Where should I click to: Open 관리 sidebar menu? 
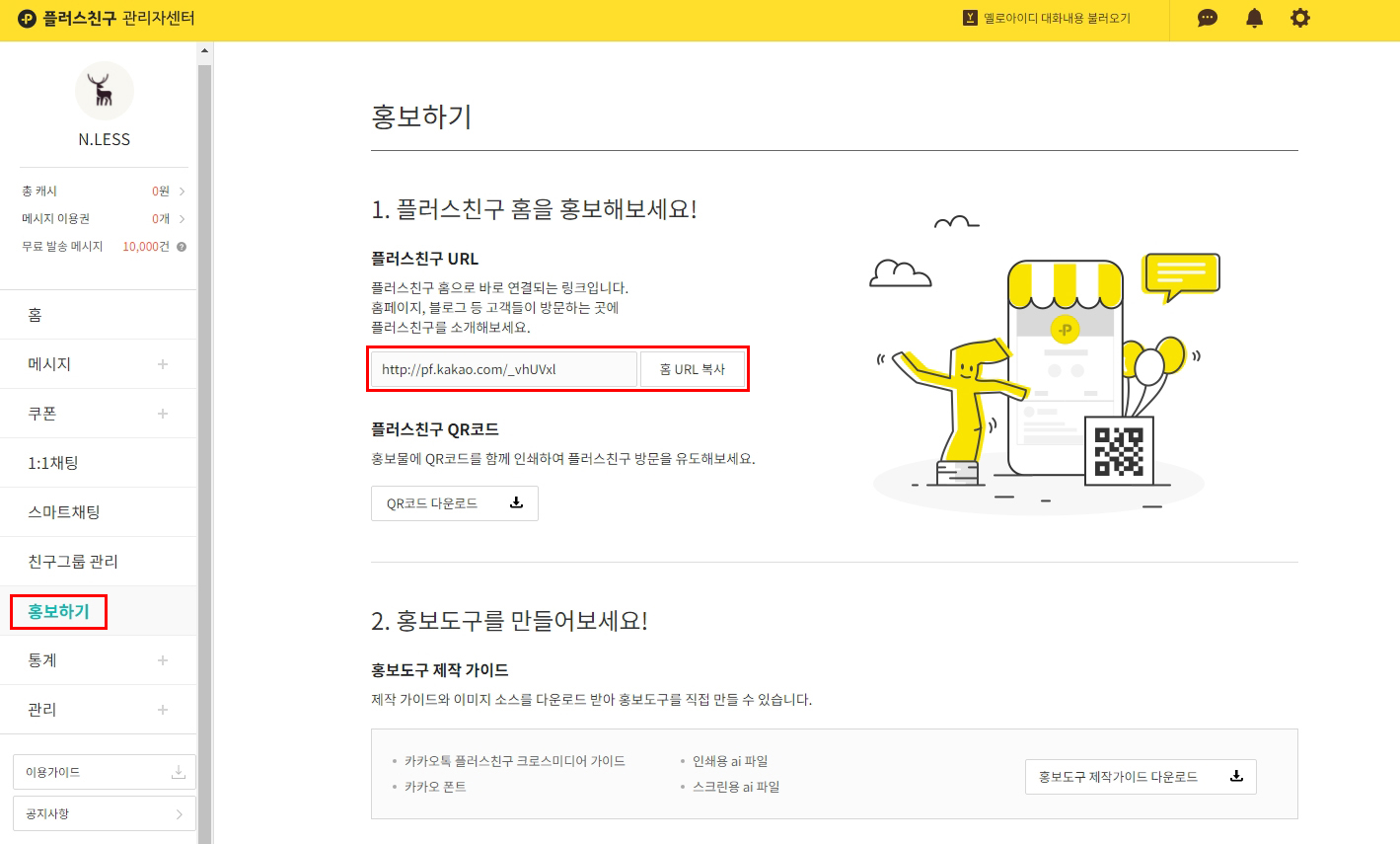[99, 710]
